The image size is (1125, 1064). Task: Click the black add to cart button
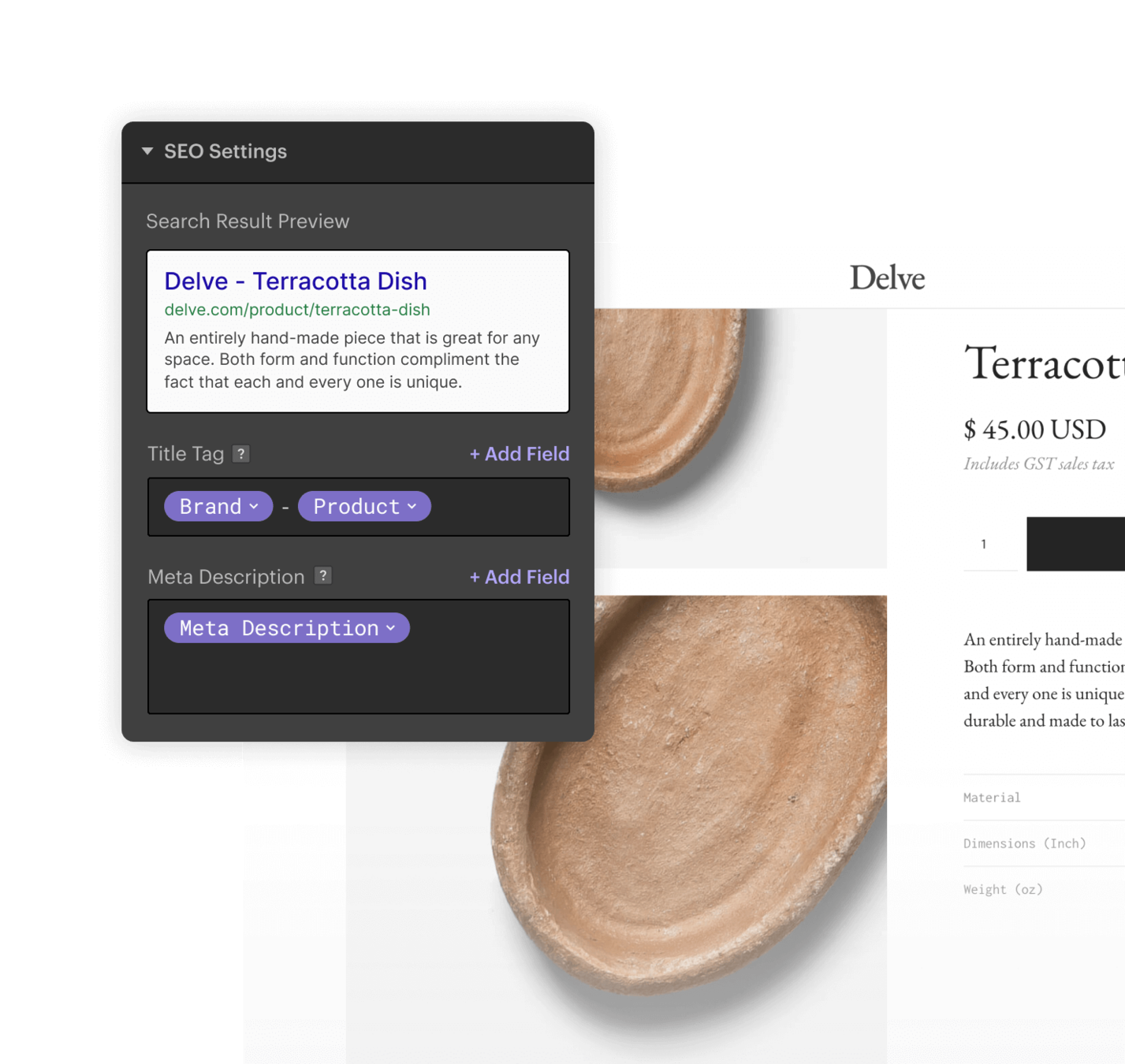coord(1075,544)
